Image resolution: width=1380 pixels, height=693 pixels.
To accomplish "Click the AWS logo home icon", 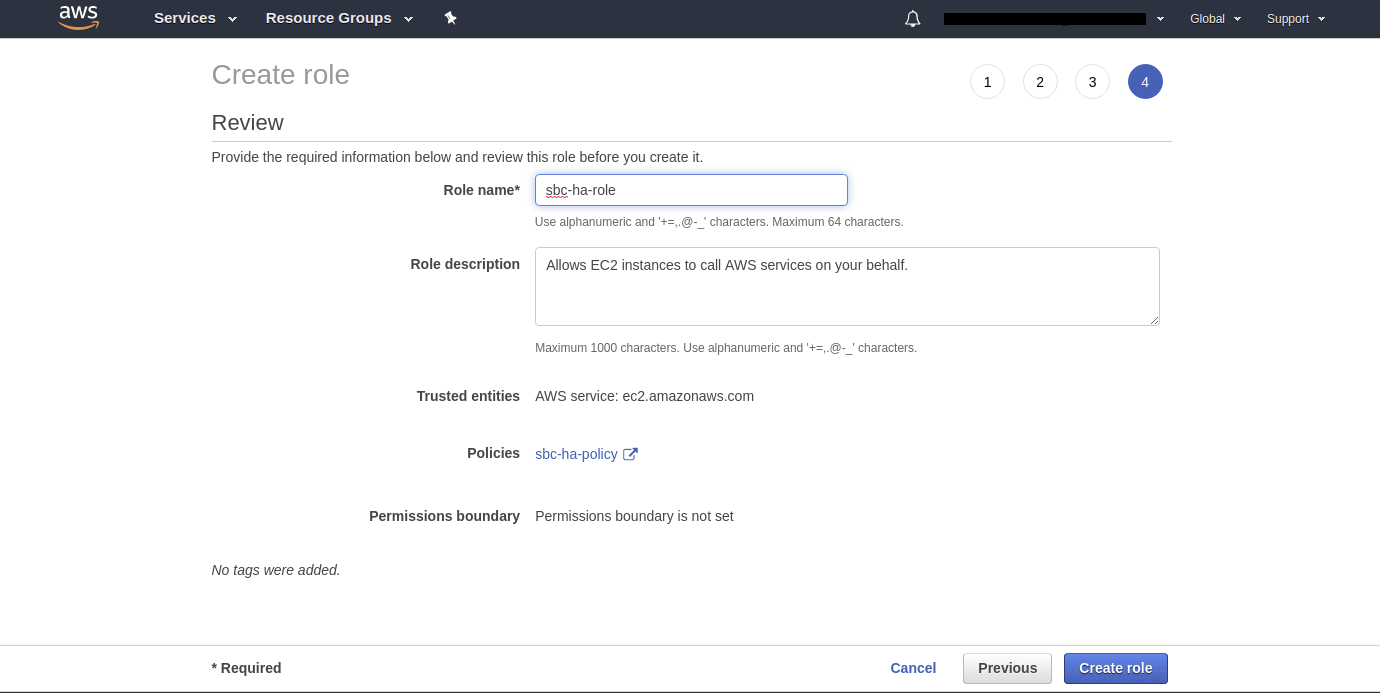I will 78,18.
